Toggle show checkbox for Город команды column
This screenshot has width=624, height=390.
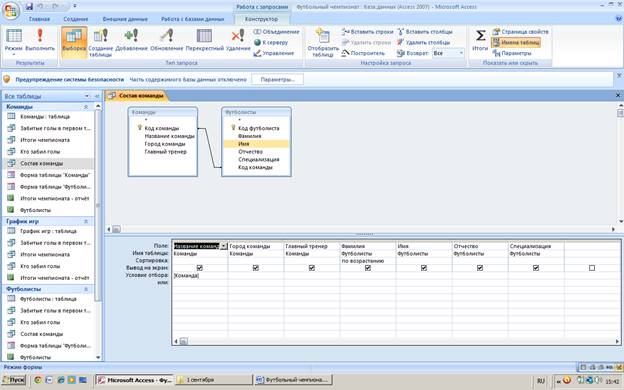click(256, 268)
